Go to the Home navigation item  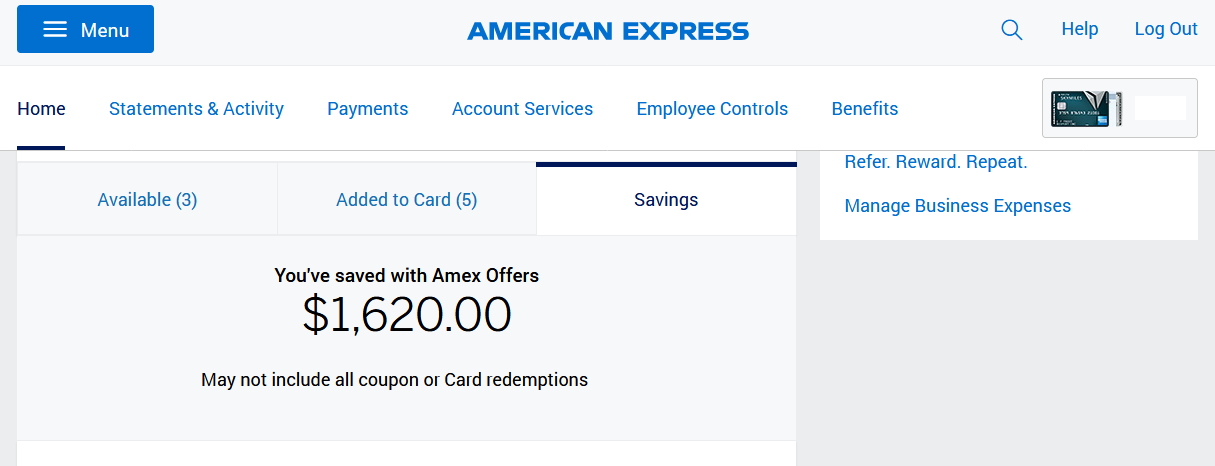pos(41,109)
